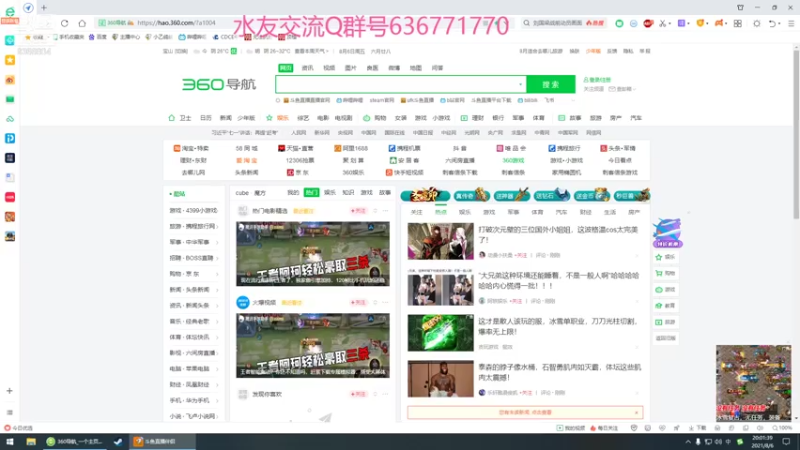This screenshot has height=450, width=800.
Task: Click the floating game video in corner
Action: coord(754,383)
